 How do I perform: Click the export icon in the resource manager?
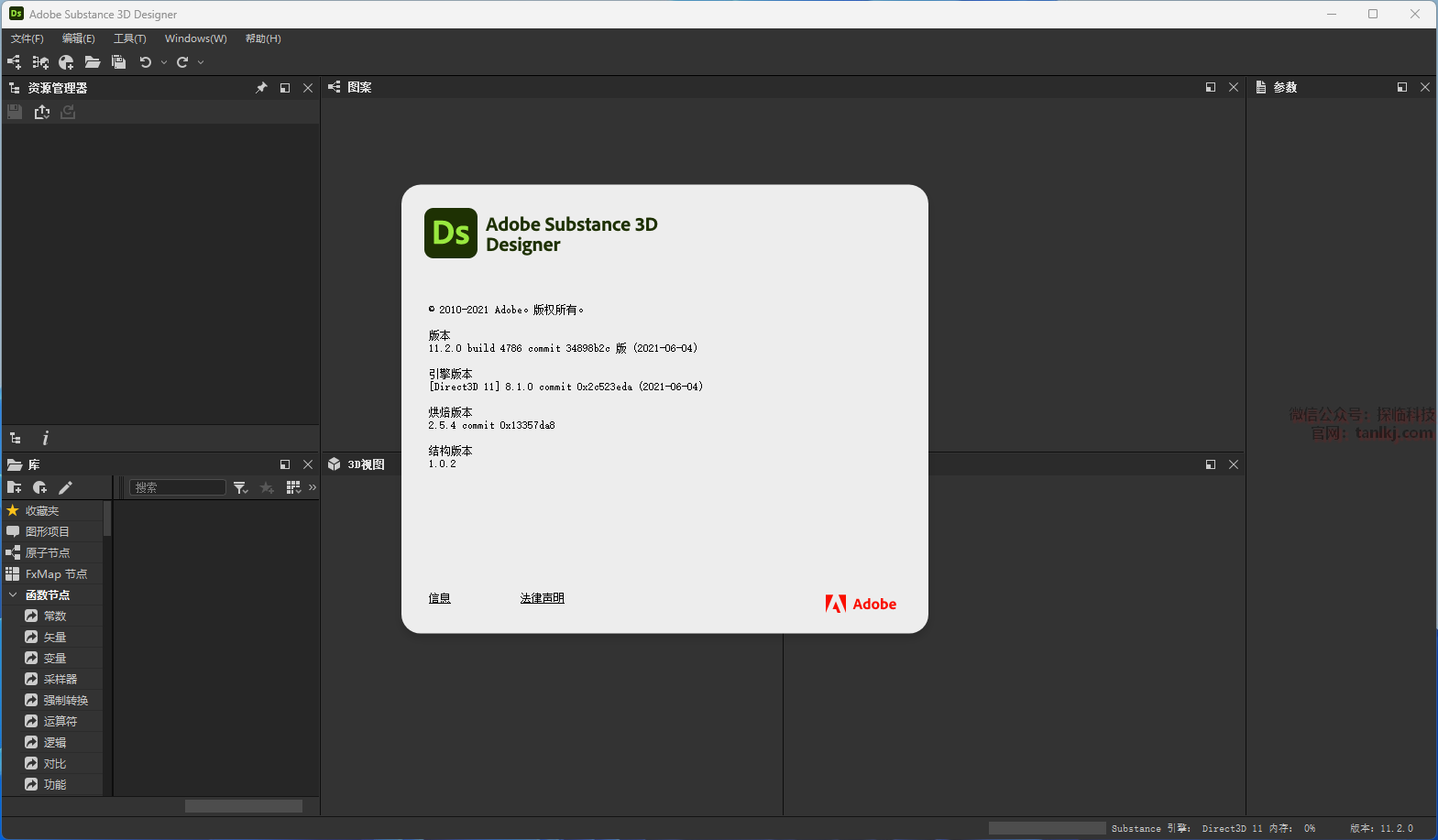point(42,112)
